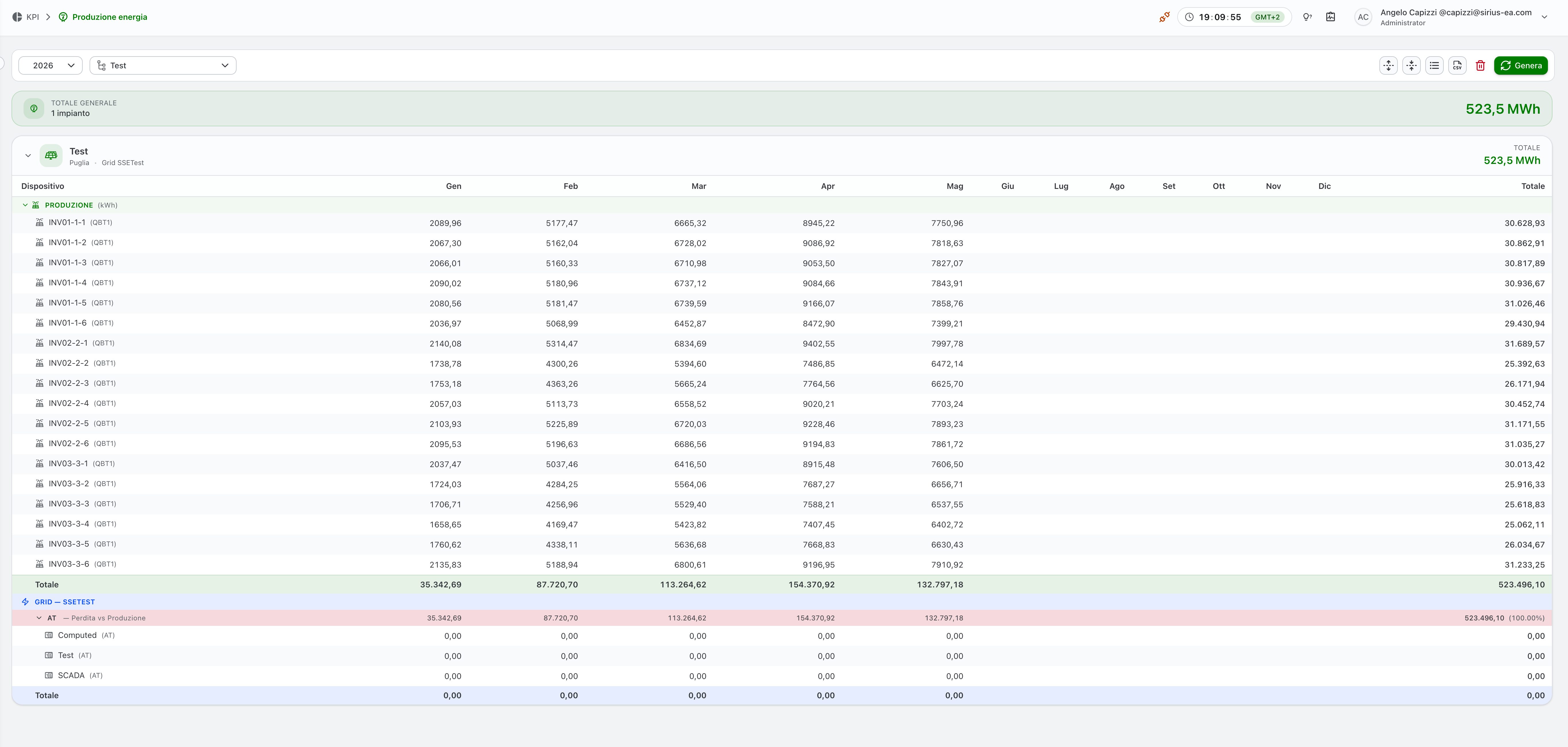Image resolution: width=1568 pixels, height=747 pixels.
Task: Click the KPI breadcrumb link
Action: click(33, 17)
